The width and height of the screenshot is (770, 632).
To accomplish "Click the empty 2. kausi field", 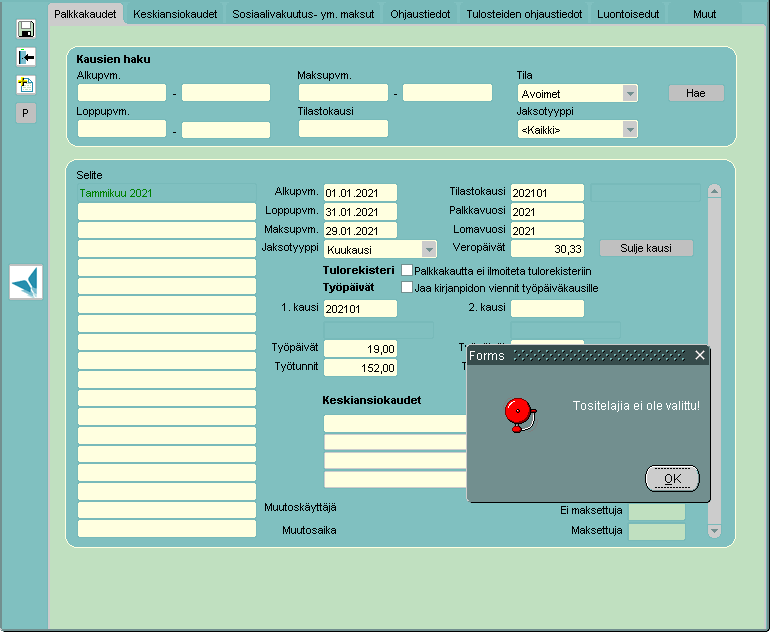I will click(547, 308).
